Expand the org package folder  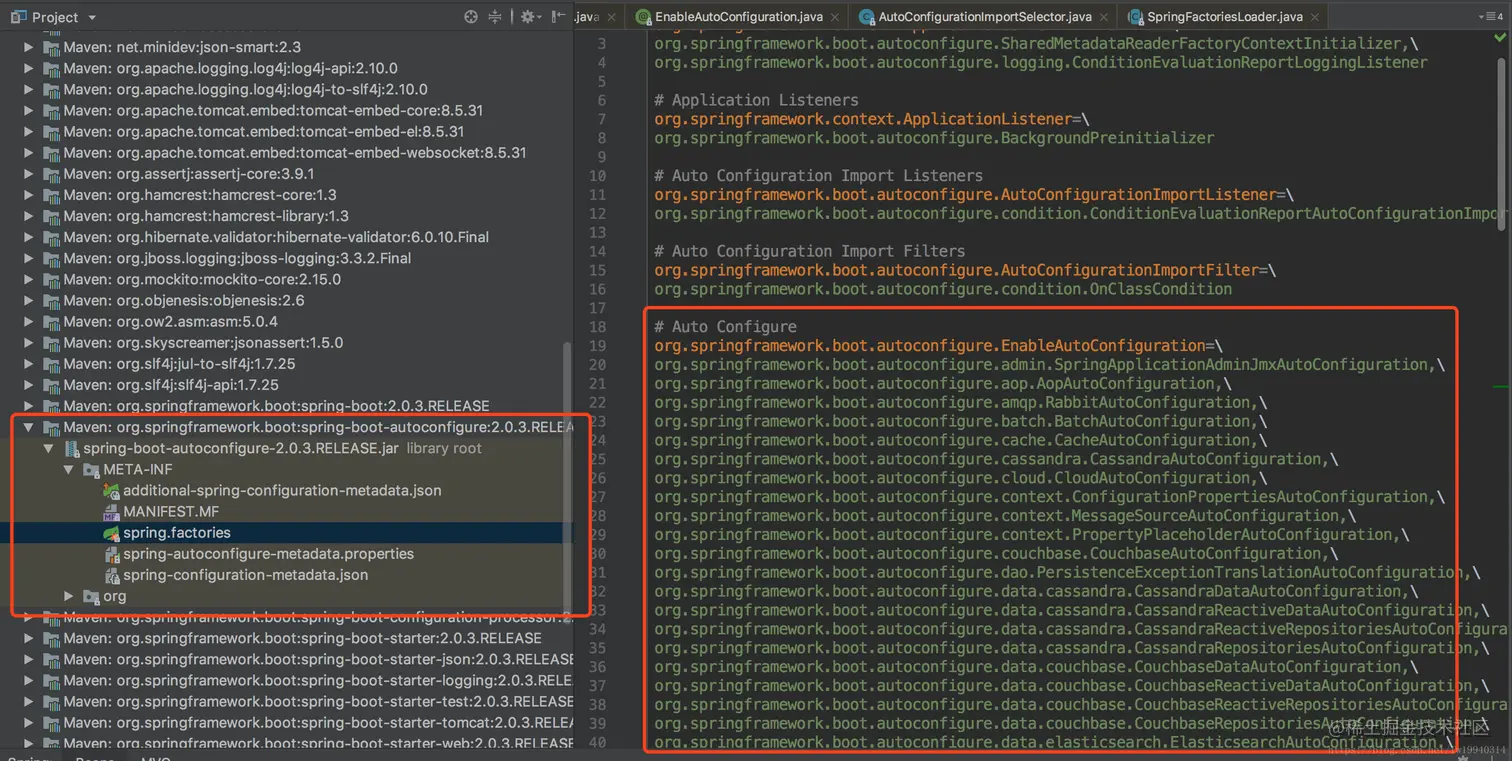click(69, 596)
